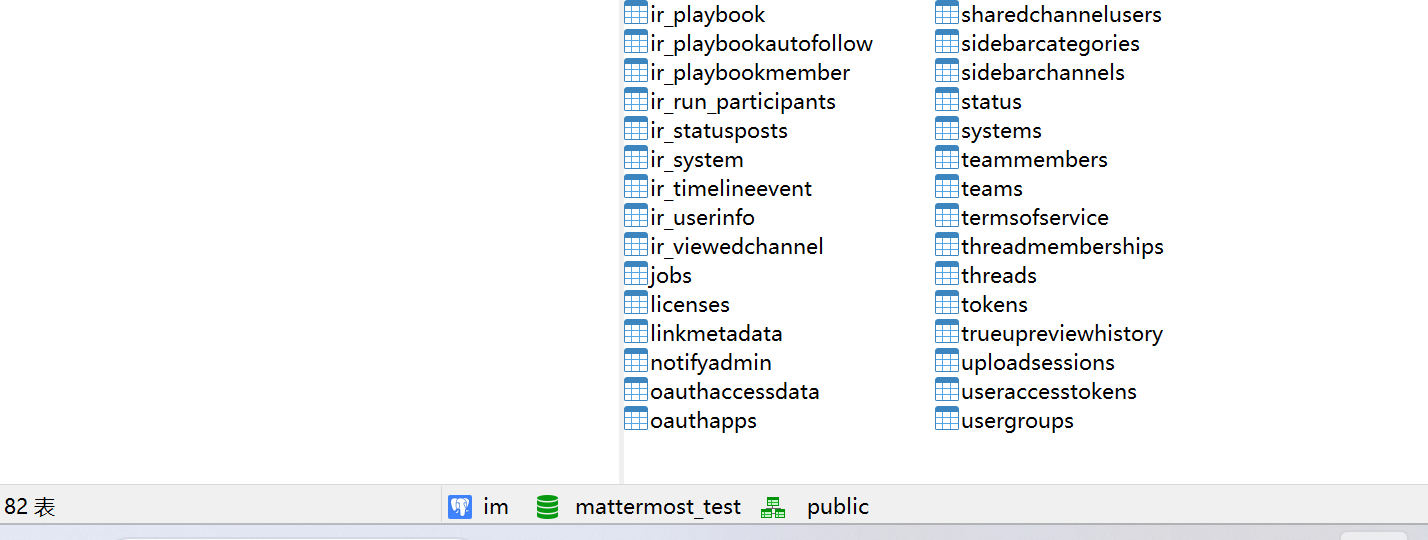Click the table icon beside oauthapps
This screenshot has height=540, width=1428.
point(635,419)
